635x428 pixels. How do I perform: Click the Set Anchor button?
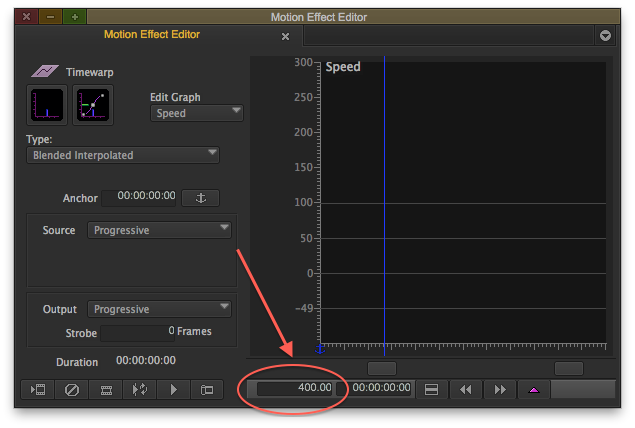[200, 198]
